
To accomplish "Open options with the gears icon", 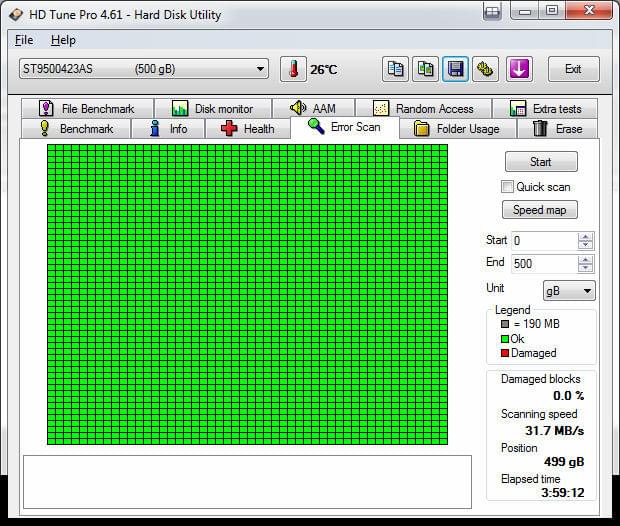I will pos(485,69).
